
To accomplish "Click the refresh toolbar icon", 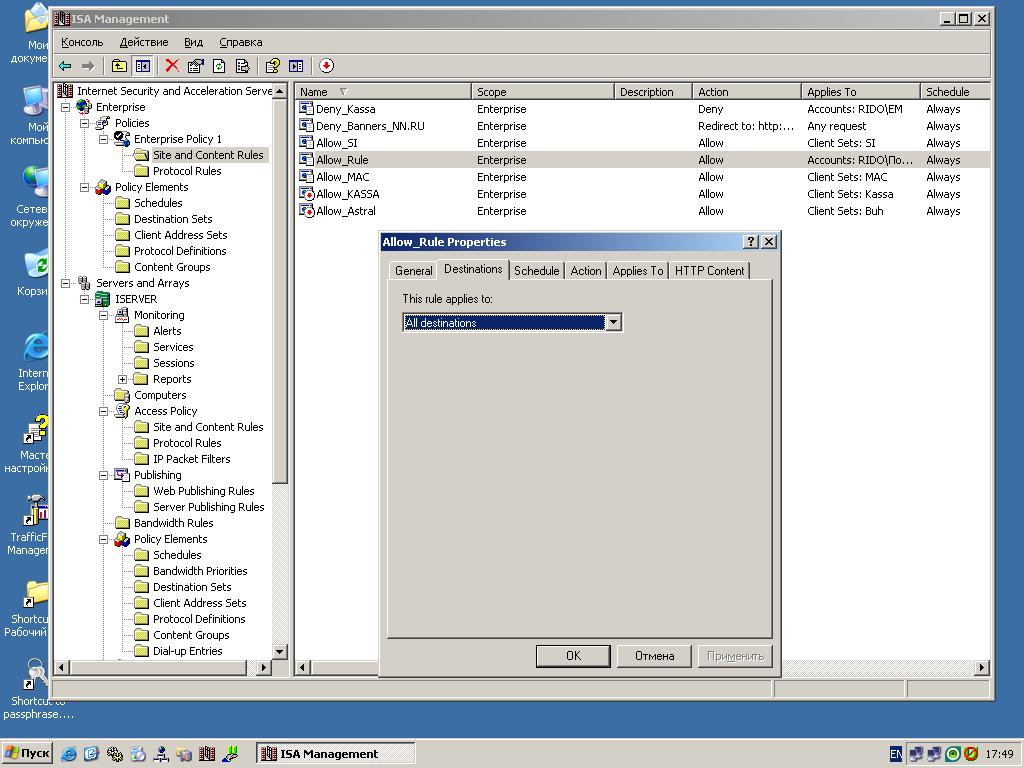I will [219, 65].
